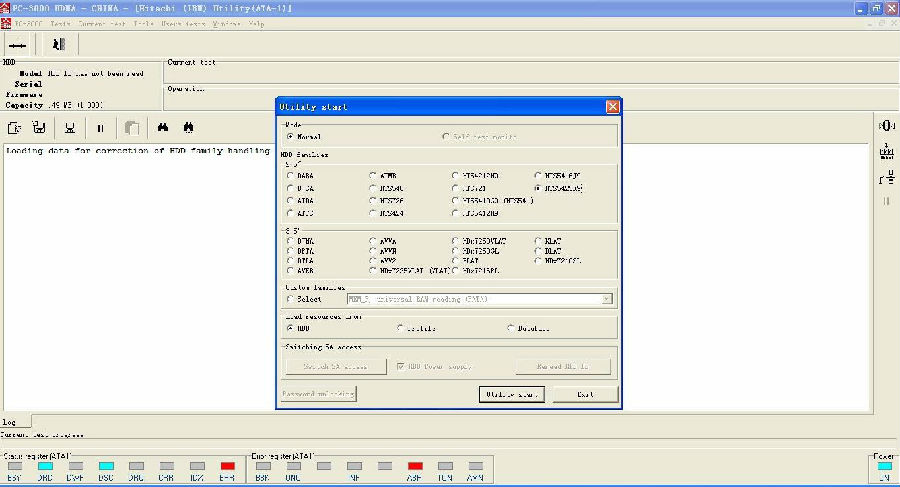Choose the ATMR family option

click(x=373, y=176)
